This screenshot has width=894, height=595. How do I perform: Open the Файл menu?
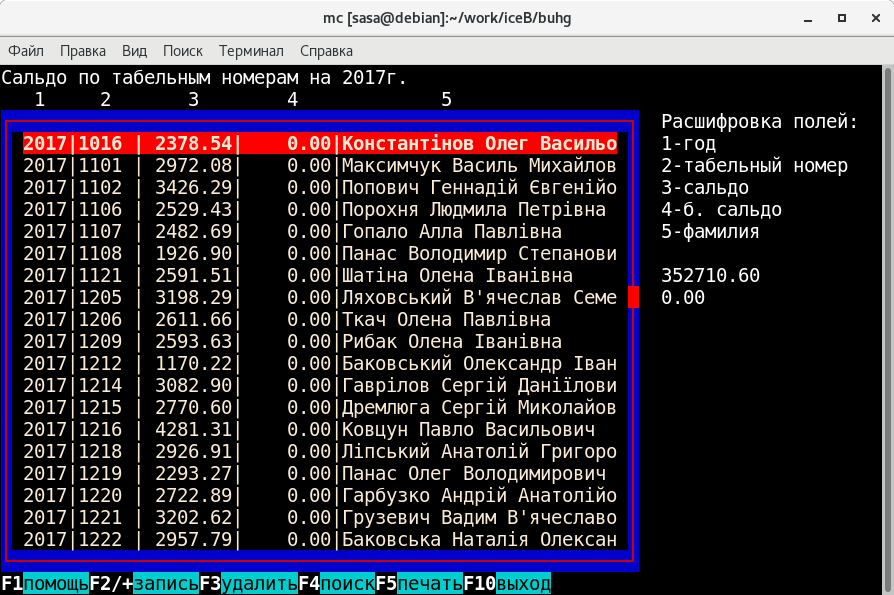(x=26, y=51)
